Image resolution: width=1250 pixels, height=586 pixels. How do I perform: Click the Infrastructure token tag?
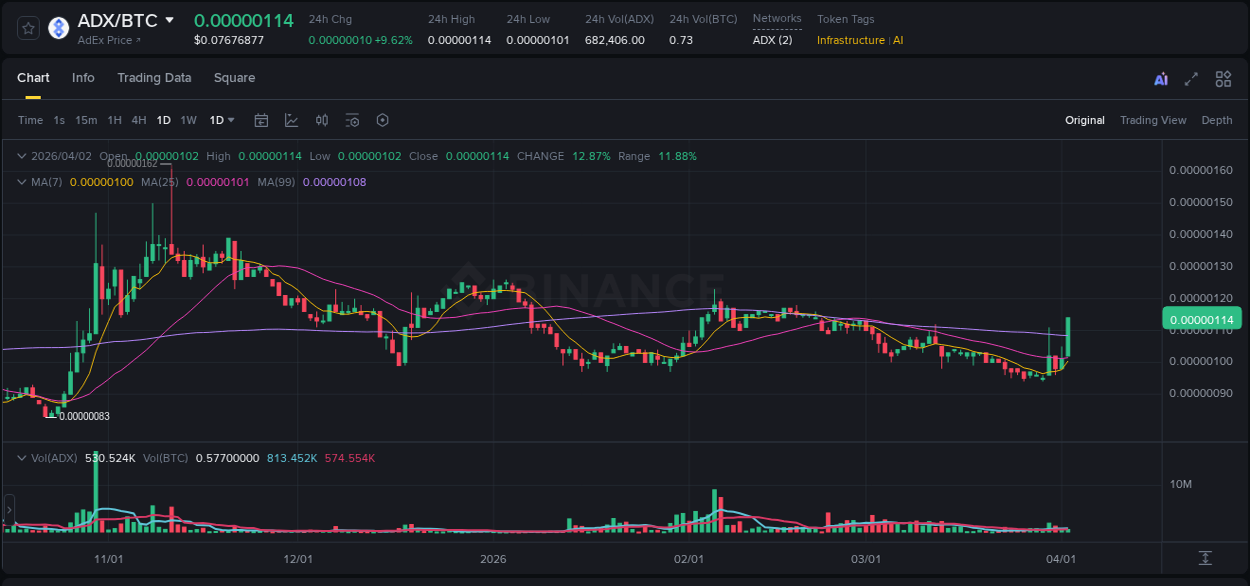(850, 40)
